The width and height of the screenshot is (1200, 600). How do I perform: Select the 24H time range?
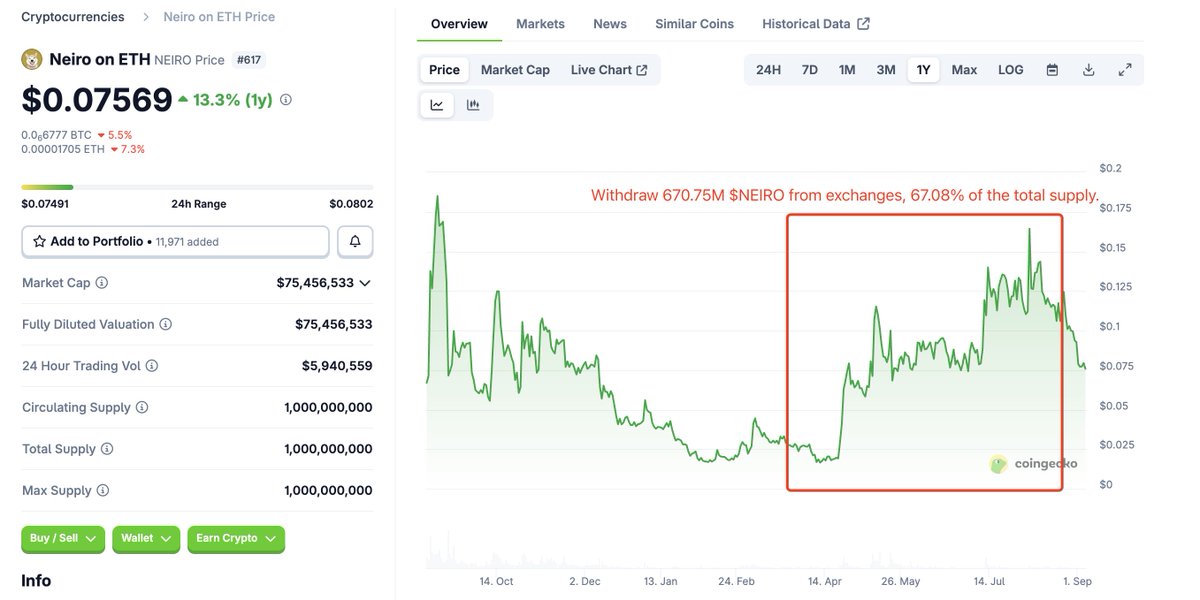[768, 70]
